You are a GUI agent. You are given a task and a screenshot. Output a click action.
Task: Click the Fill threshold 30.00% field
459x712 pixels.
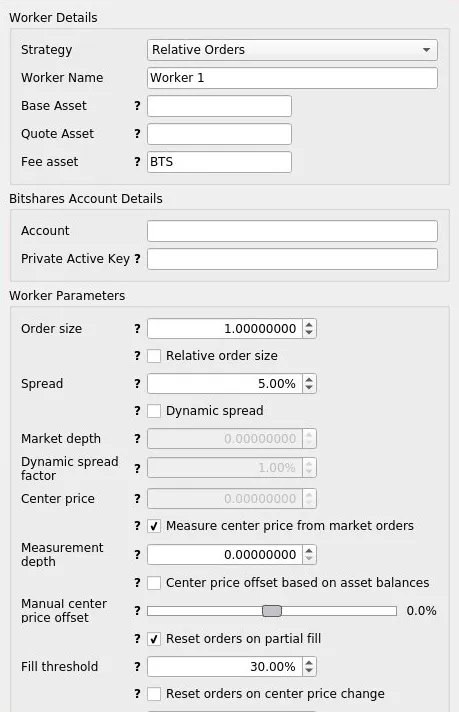(x=224, y=667)
